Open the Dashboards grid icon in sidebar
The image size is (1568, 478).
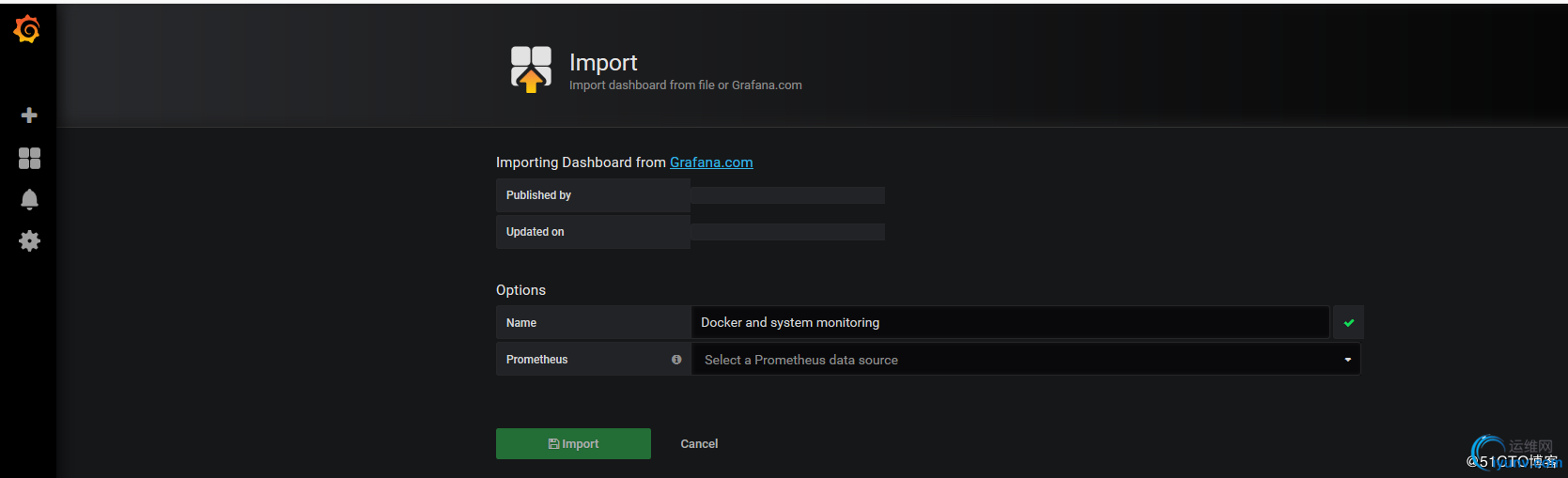pos(29,158)
